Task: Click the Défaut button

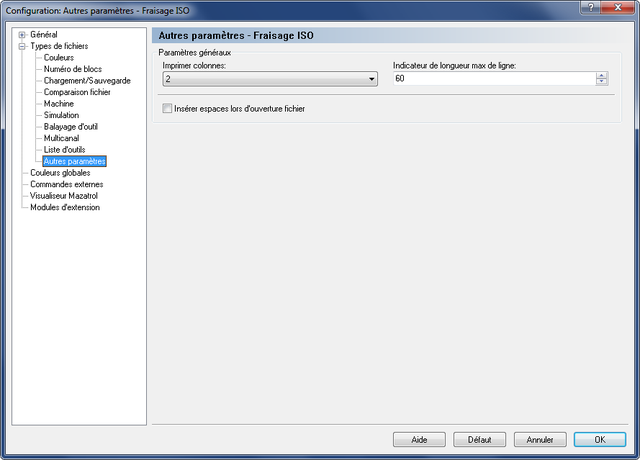Action: pyautogui.click(x=480, y=440)
